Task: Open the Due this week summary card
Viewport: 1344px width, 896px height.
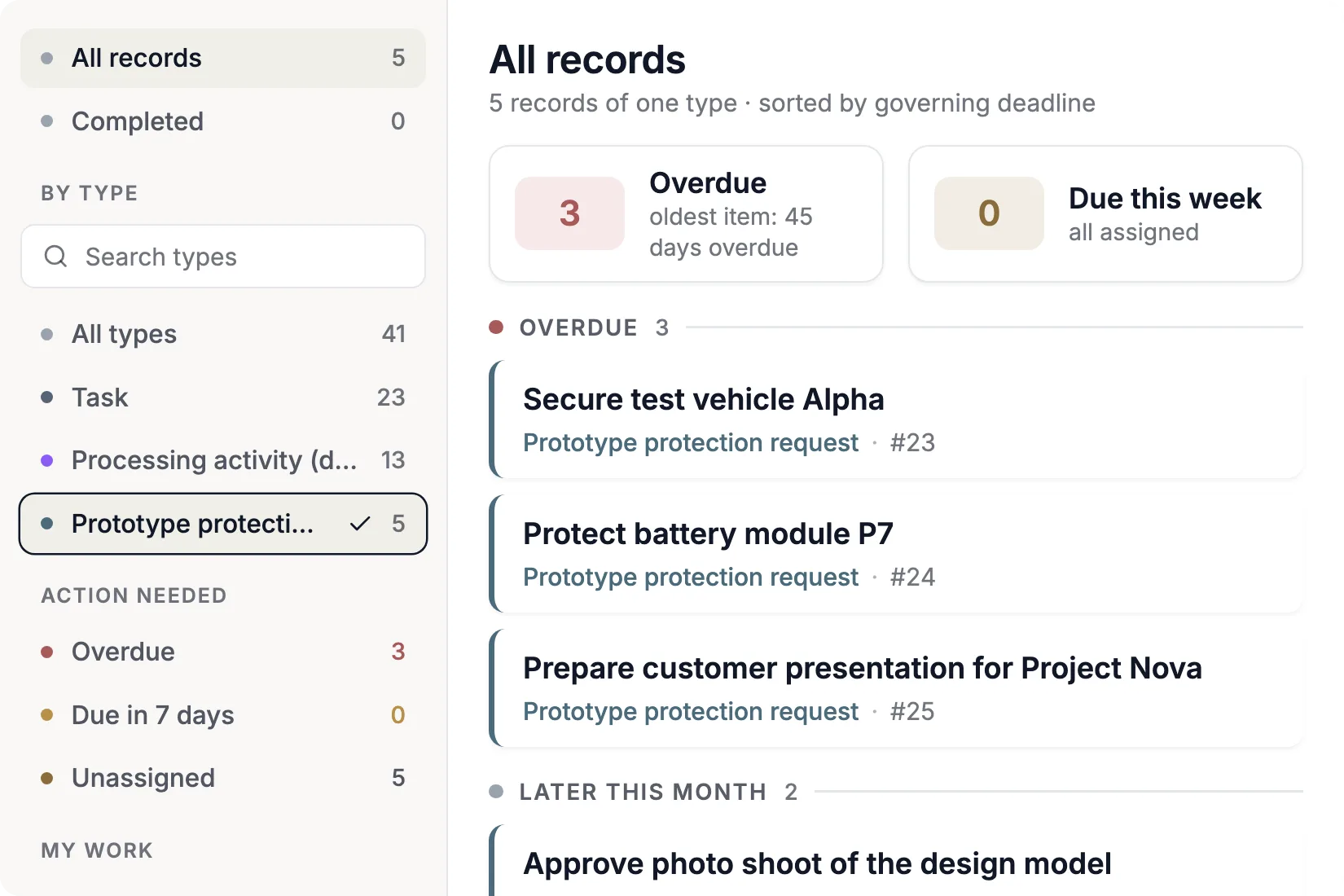Action: click(x=1105, y=214)
